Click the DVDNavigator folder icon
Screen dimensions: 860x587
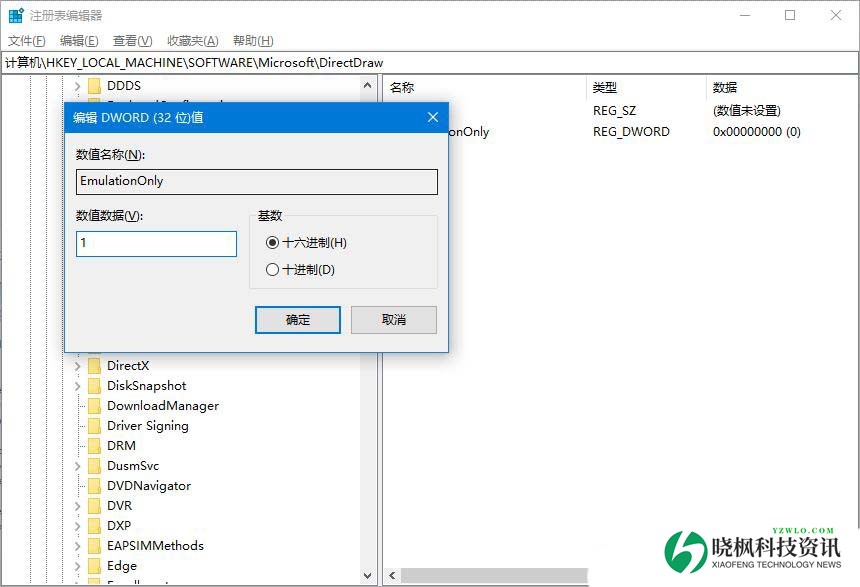coord(94,486)
